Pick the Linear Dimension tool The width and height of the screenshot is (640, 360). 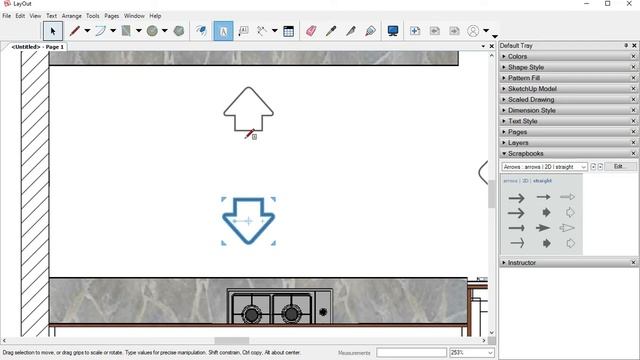point(262,31)
